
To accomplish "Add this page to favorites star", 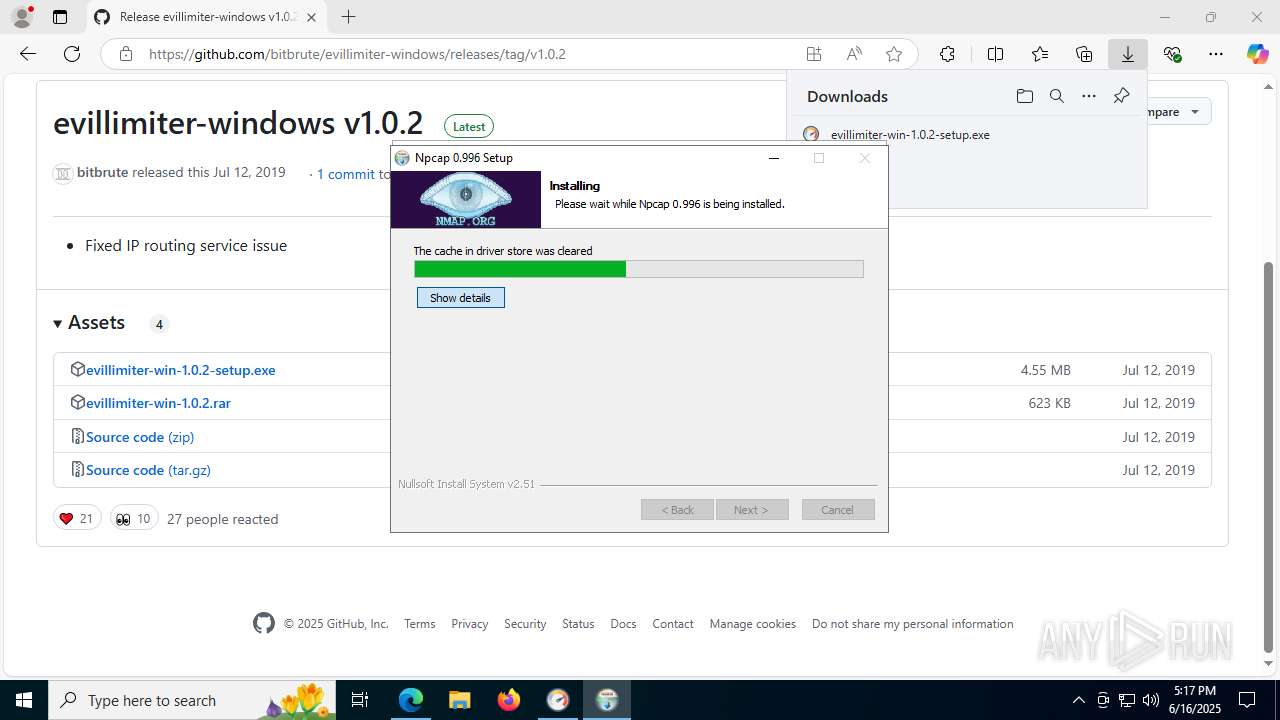I will (x=894, y=54).
